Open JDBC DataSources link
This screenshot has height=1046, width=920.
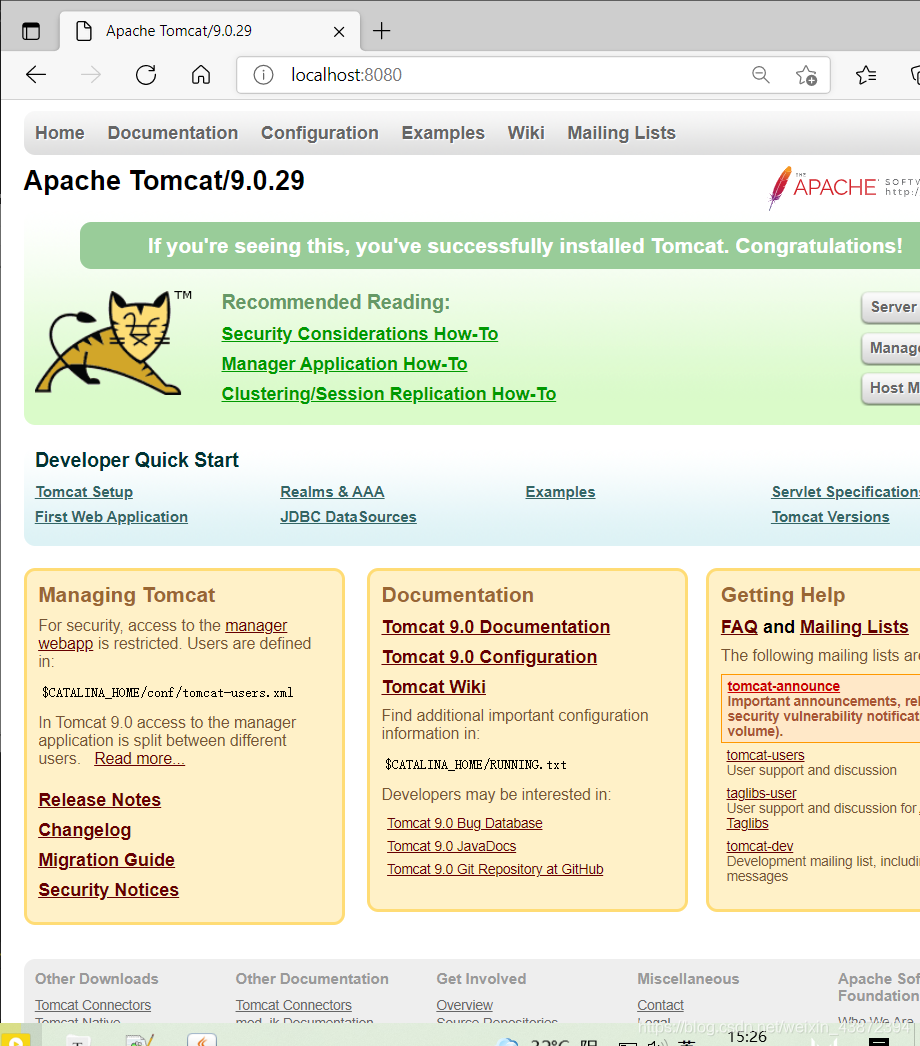348,517
